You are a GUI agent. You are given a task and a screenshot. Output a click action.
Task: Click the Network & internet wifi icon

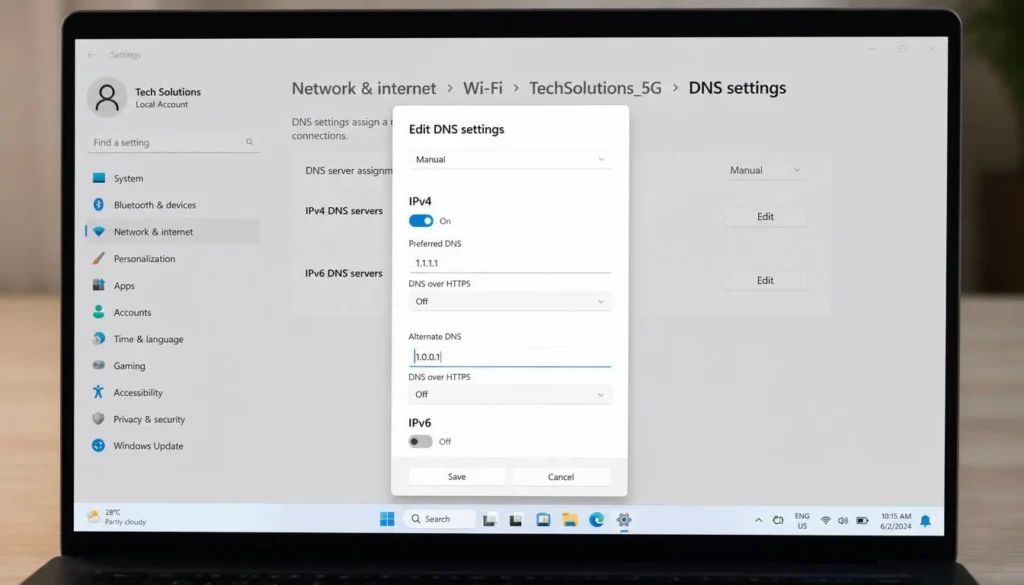(x=99, y=231)
